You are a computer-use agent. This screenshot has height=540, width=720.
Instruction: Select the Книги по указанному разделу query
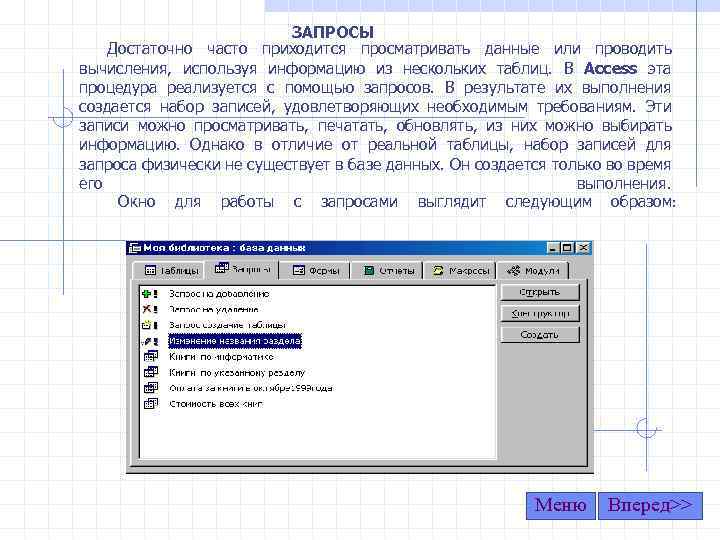(x=237, y=372)
